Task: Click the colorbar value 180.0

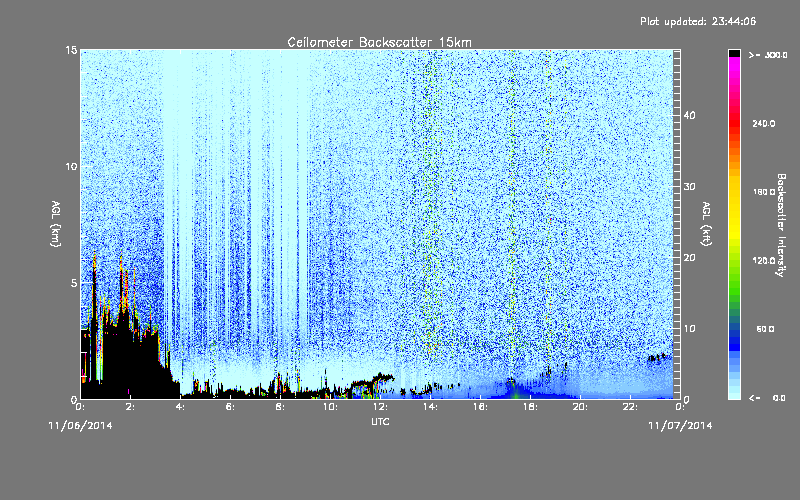Action: [764, 192]
